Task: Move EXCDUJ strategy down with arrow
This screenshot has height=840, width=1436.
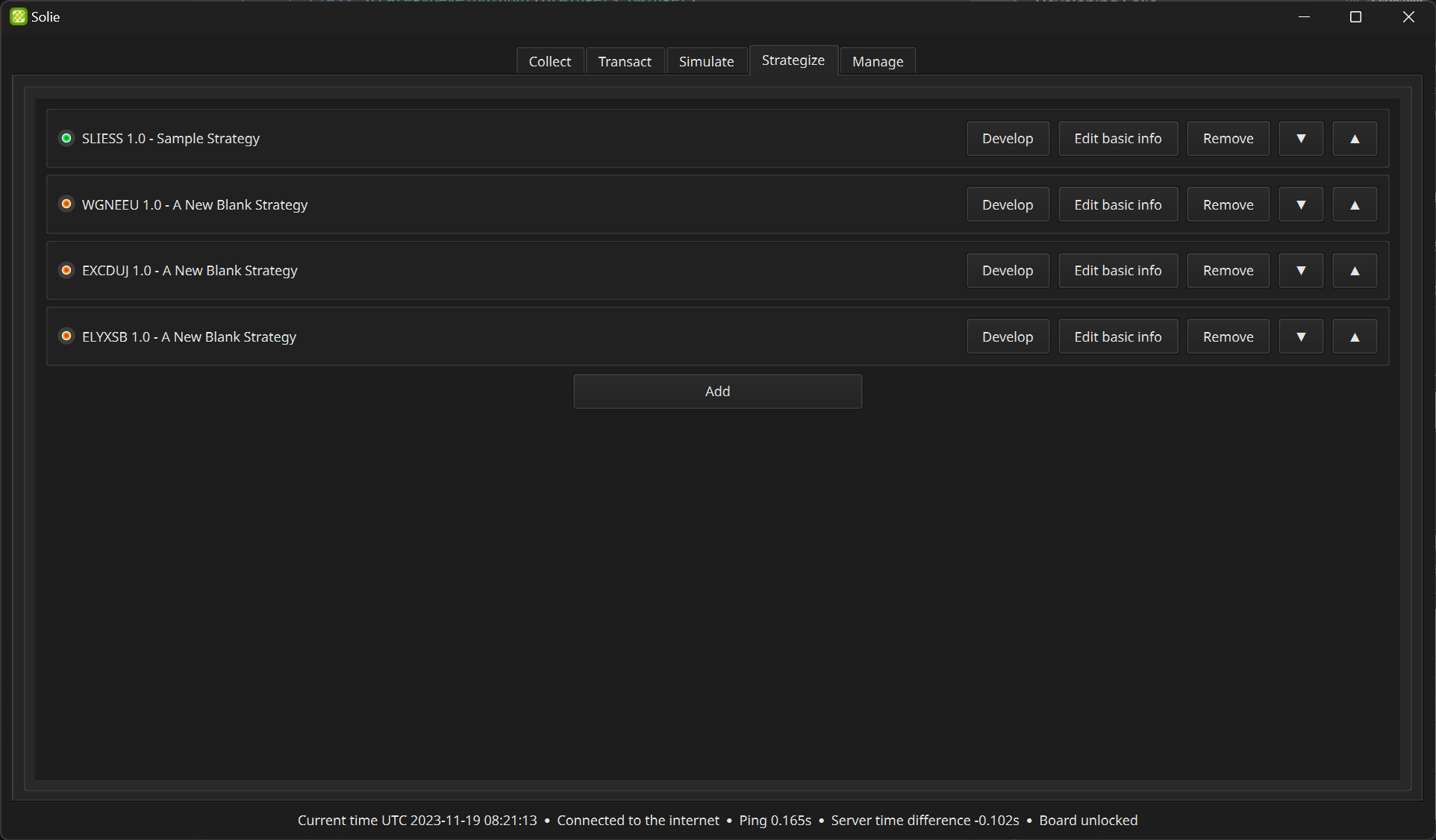Action: [x=1301, y=271]
